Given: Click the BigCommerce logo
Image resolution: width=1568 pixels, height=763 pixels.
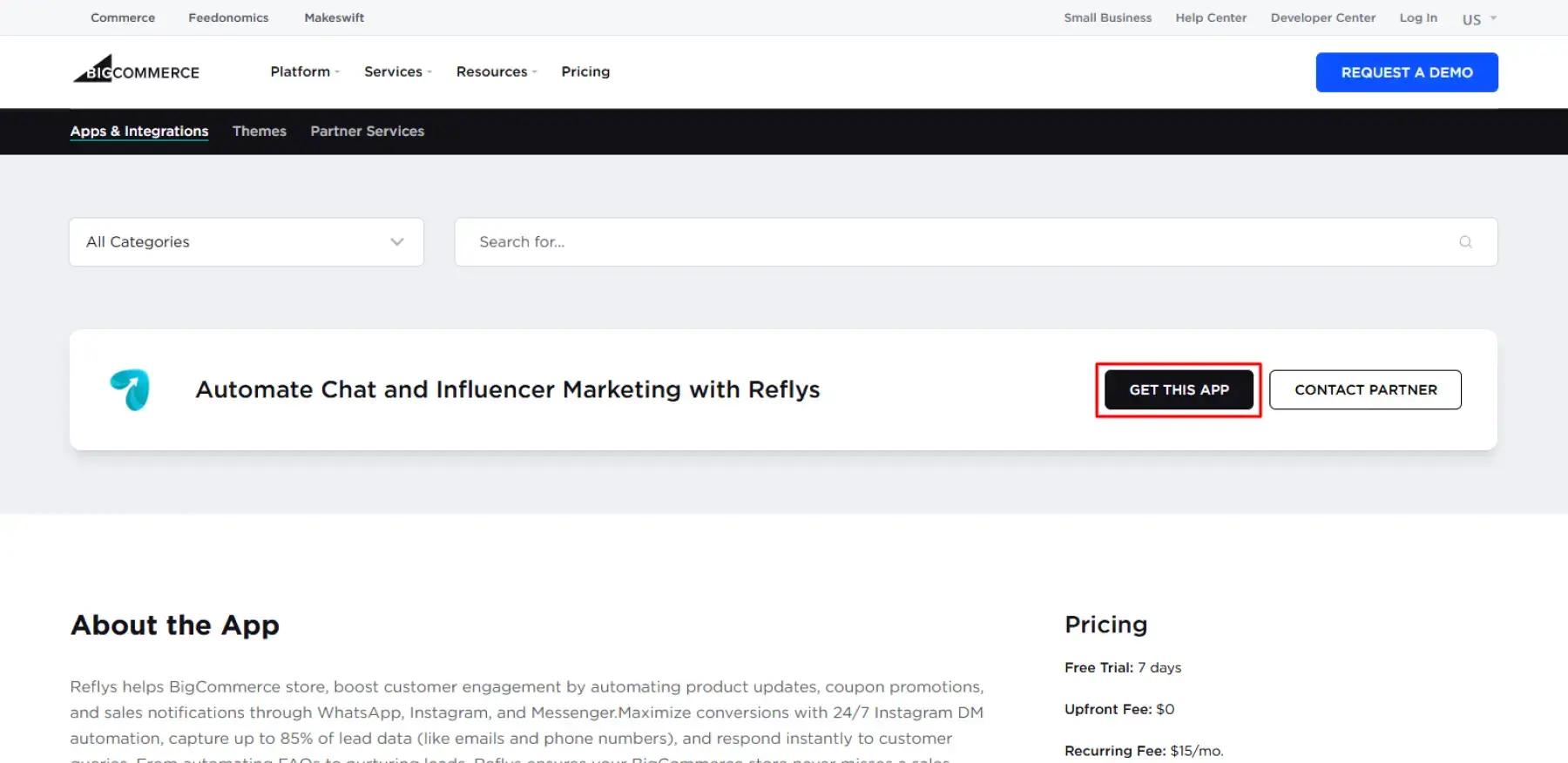Looking at the screenshot, I should (137, 71).
